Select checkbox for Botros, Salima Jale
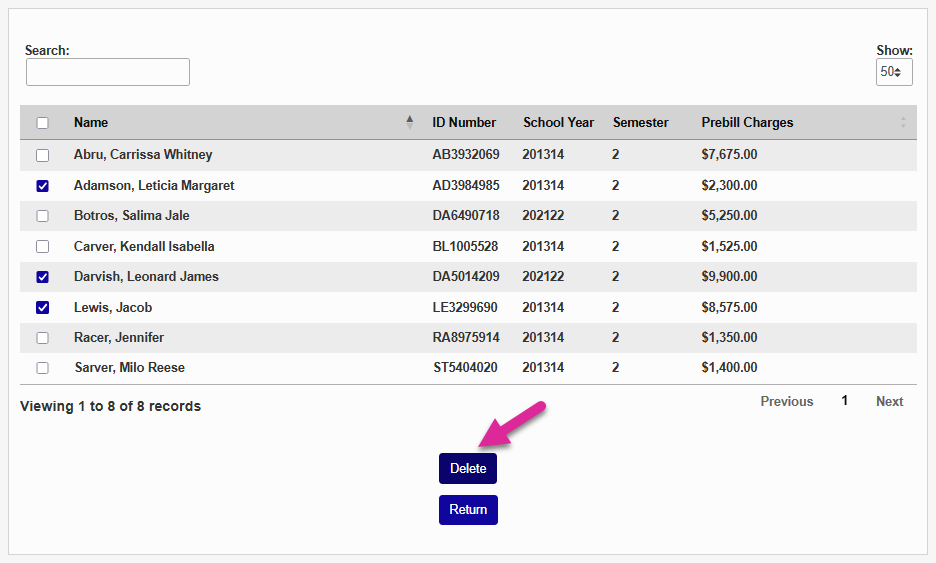The image size is (936, 563). (42, 216)
